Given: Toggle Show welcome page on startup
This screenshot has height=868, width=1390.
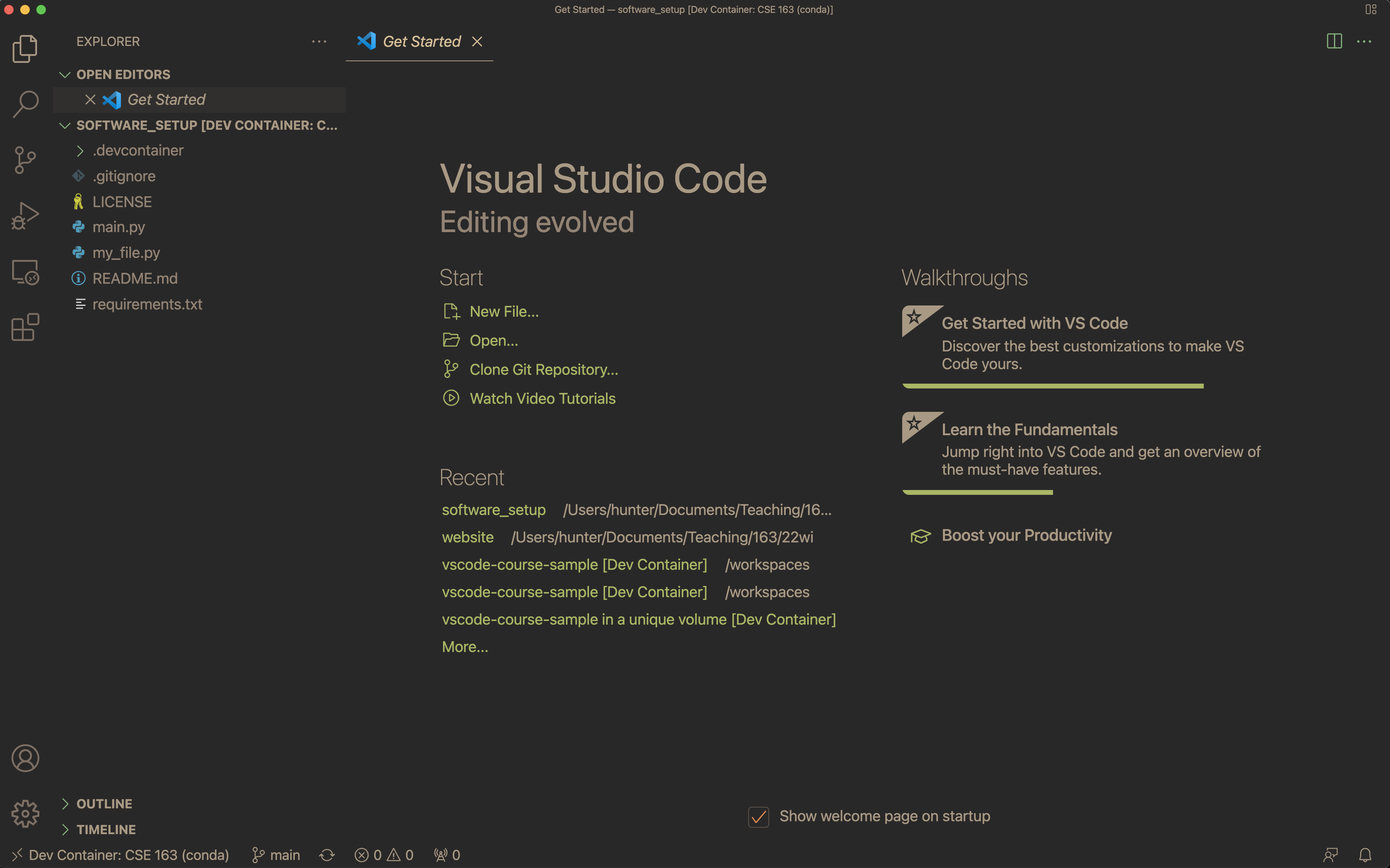Looking at the screenshot, I should [x=758, y=816].
